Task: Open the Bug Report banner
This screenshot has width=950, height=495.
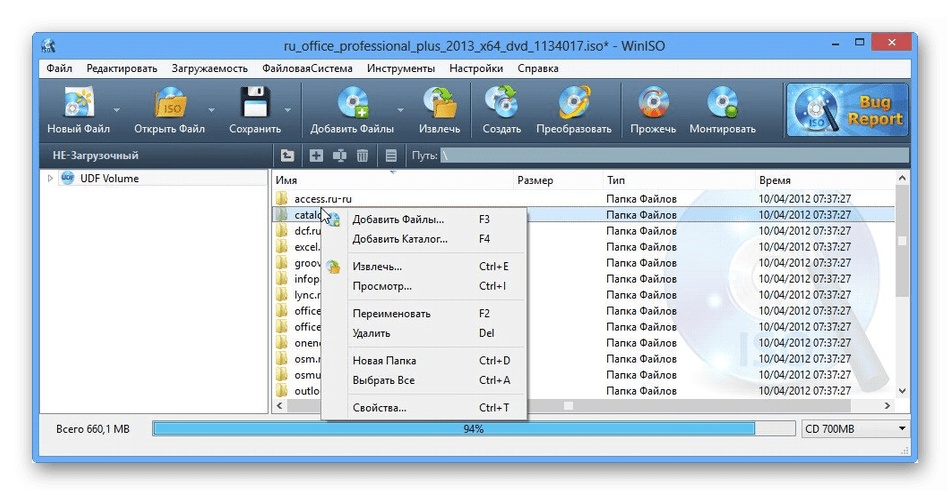Action: tap(847, 110)
